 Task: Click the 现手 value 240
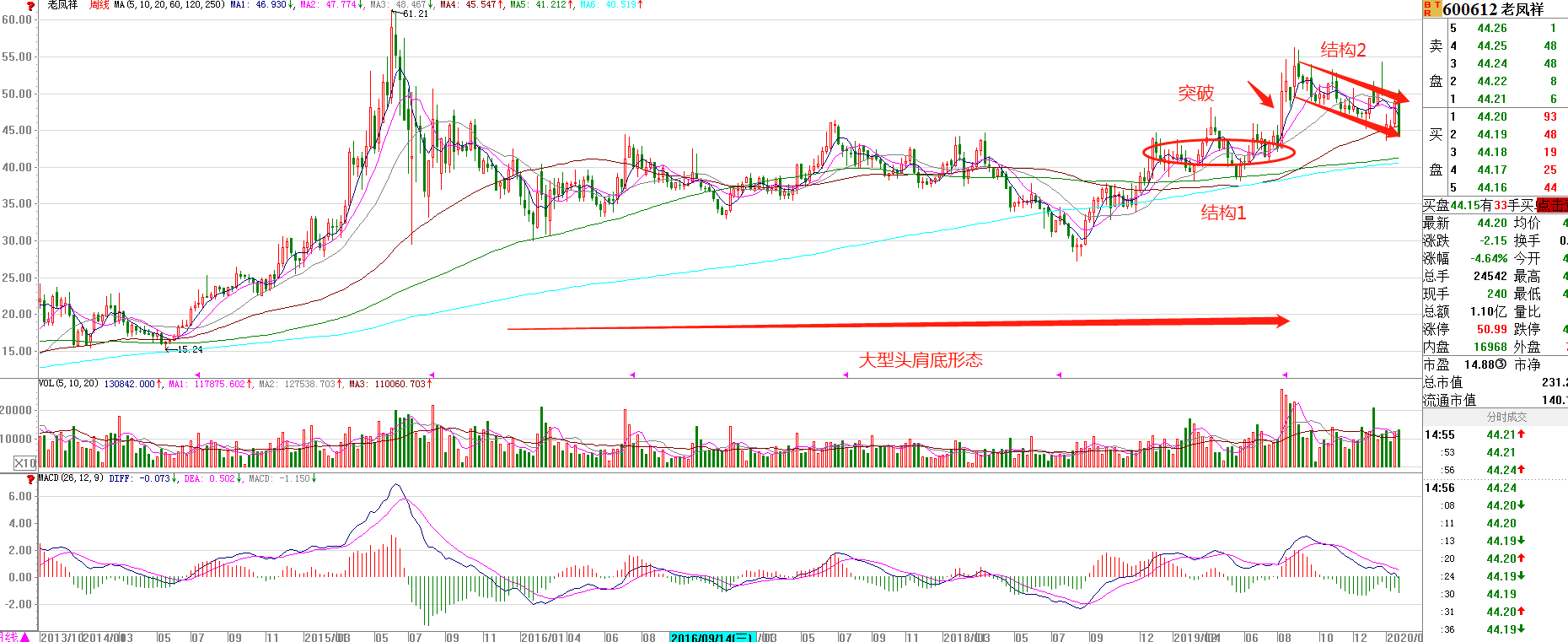point(1497,294)
